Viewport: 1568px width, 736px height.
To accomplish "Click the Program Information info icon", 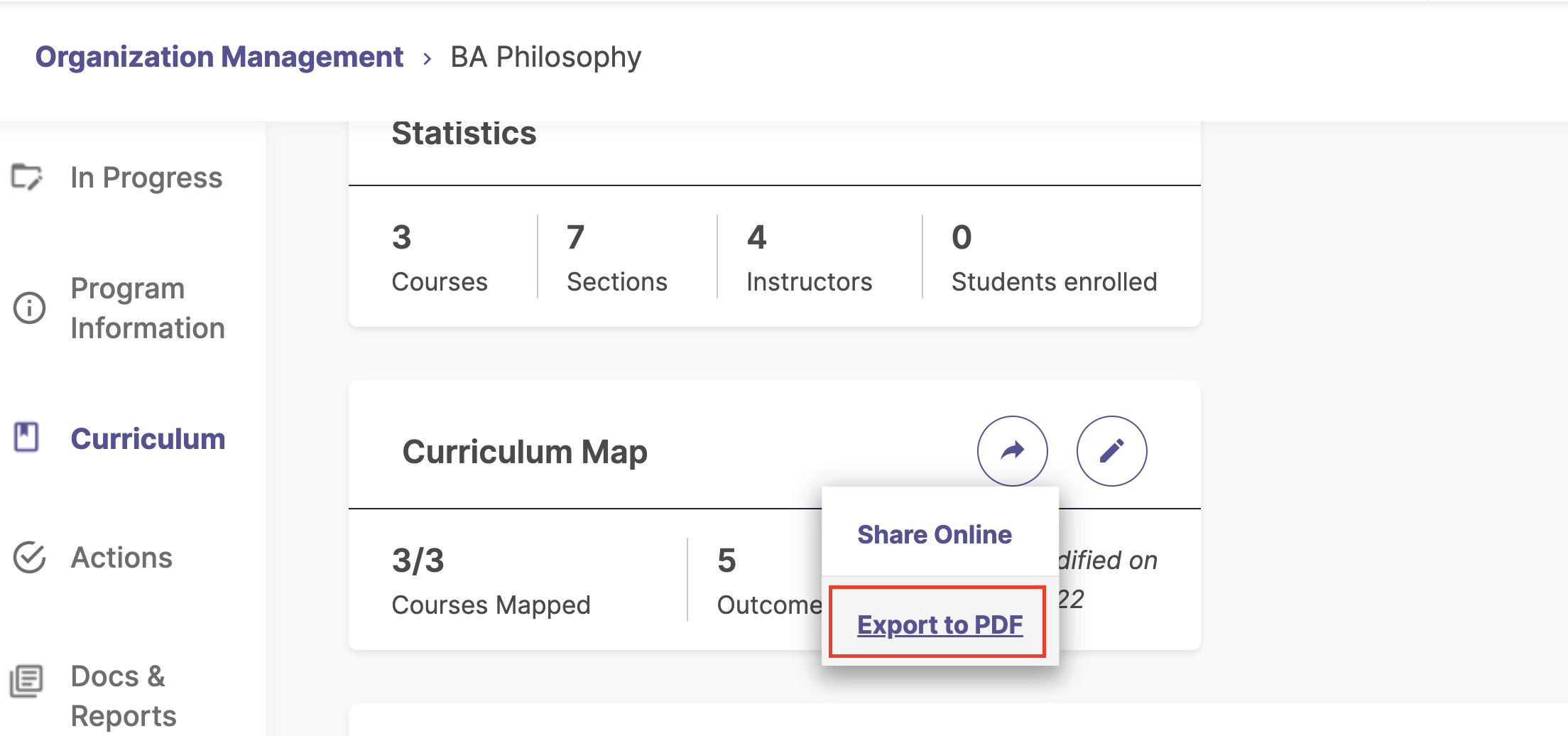I will (x=29, y=308).
